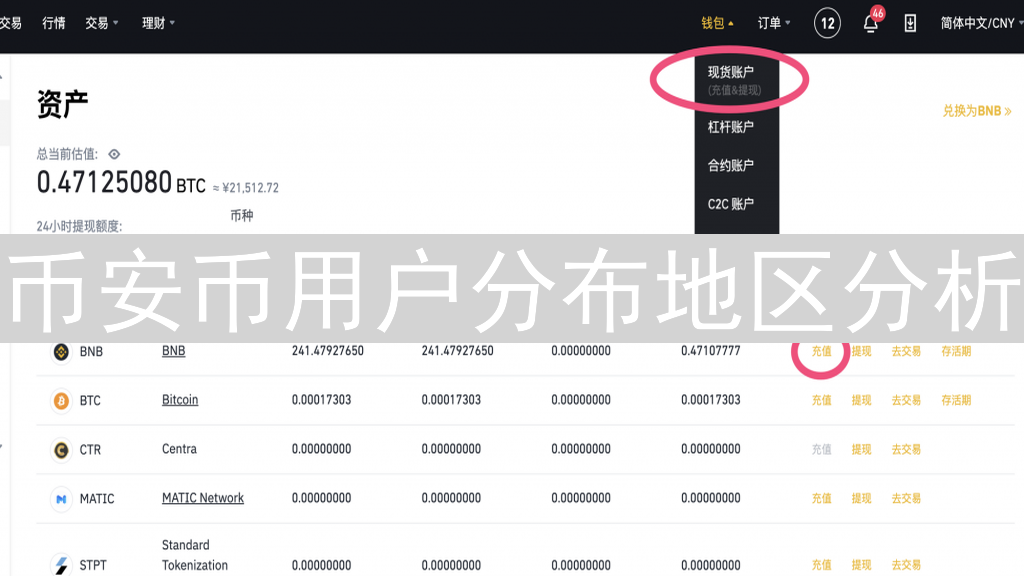The height and width of the screenshot is (576, 1024).
Task: Click 提现 in the BNB row
Action: click(x=861, y=351)
